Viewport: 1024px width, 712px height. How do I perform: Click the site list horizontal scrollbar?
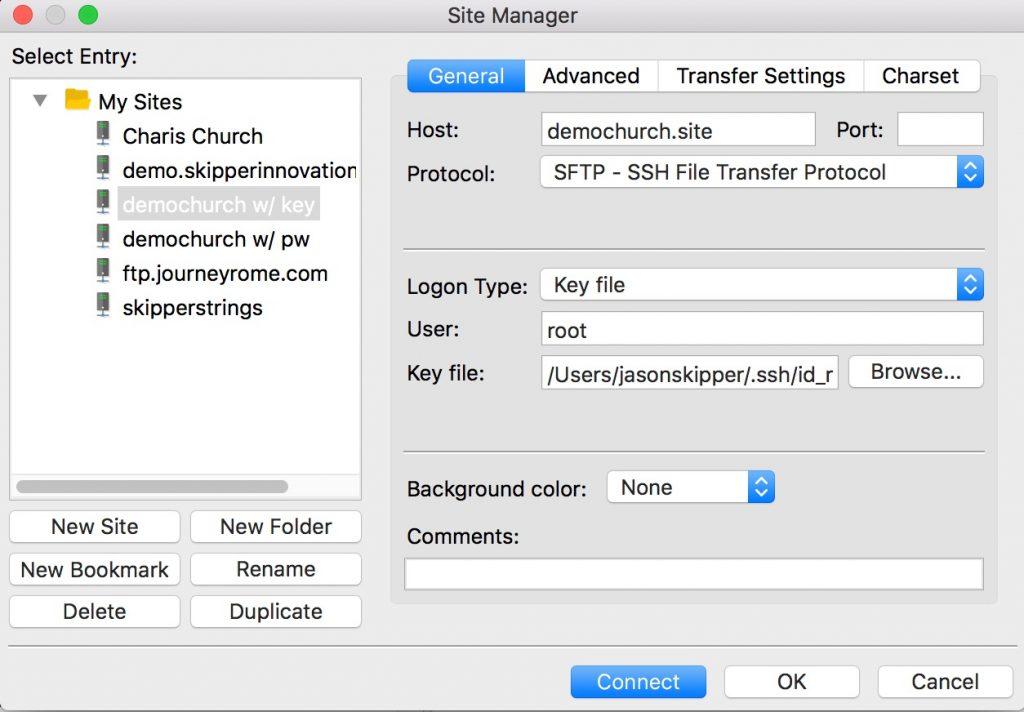152,487
